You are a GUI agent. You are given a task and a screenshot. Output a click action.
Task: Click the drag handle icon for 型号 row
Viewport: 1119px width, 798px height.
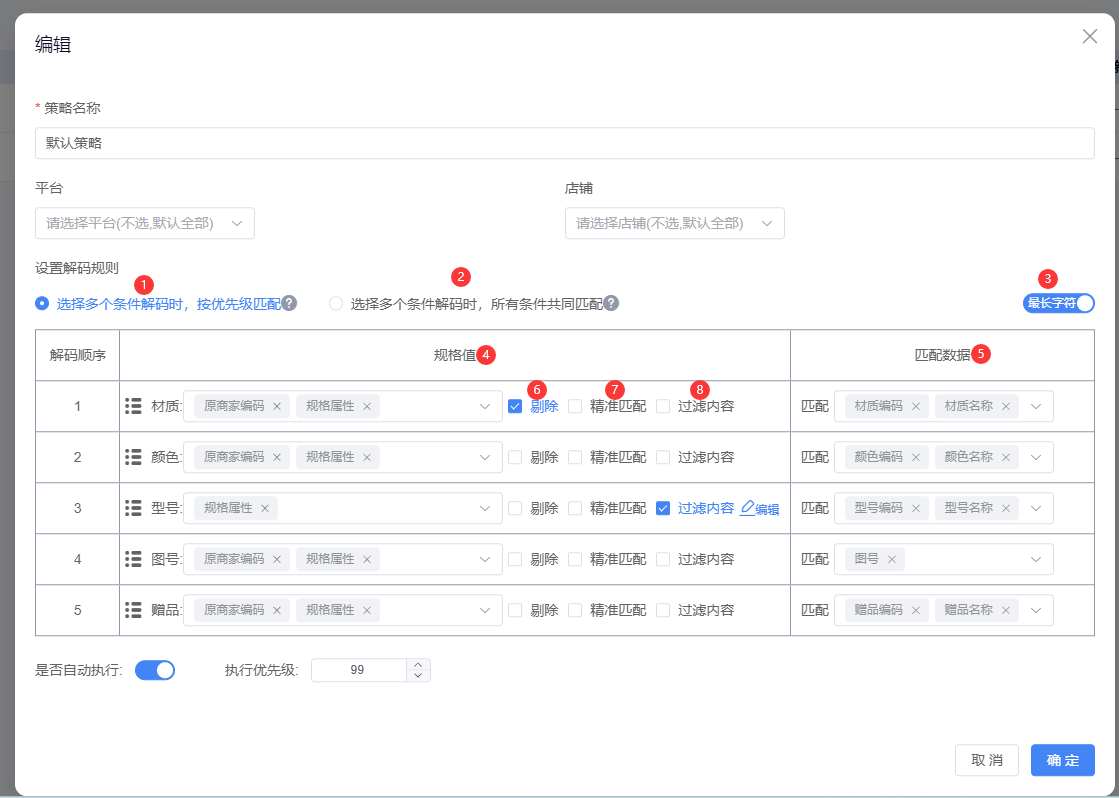(133, 508)
